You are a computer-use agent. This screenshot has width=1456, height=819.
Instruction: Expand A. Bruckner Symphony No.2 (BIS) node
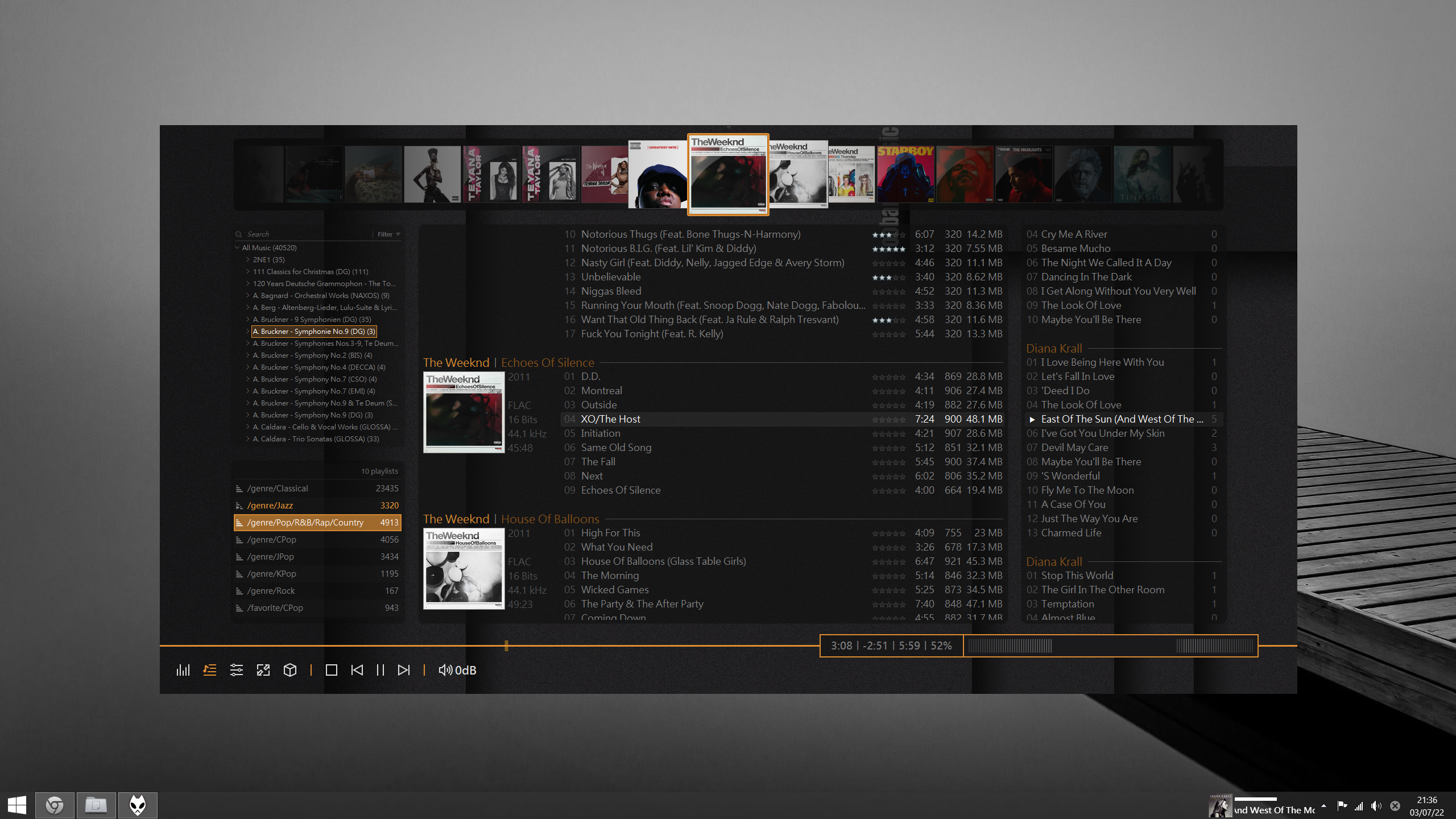click(248, 355)
